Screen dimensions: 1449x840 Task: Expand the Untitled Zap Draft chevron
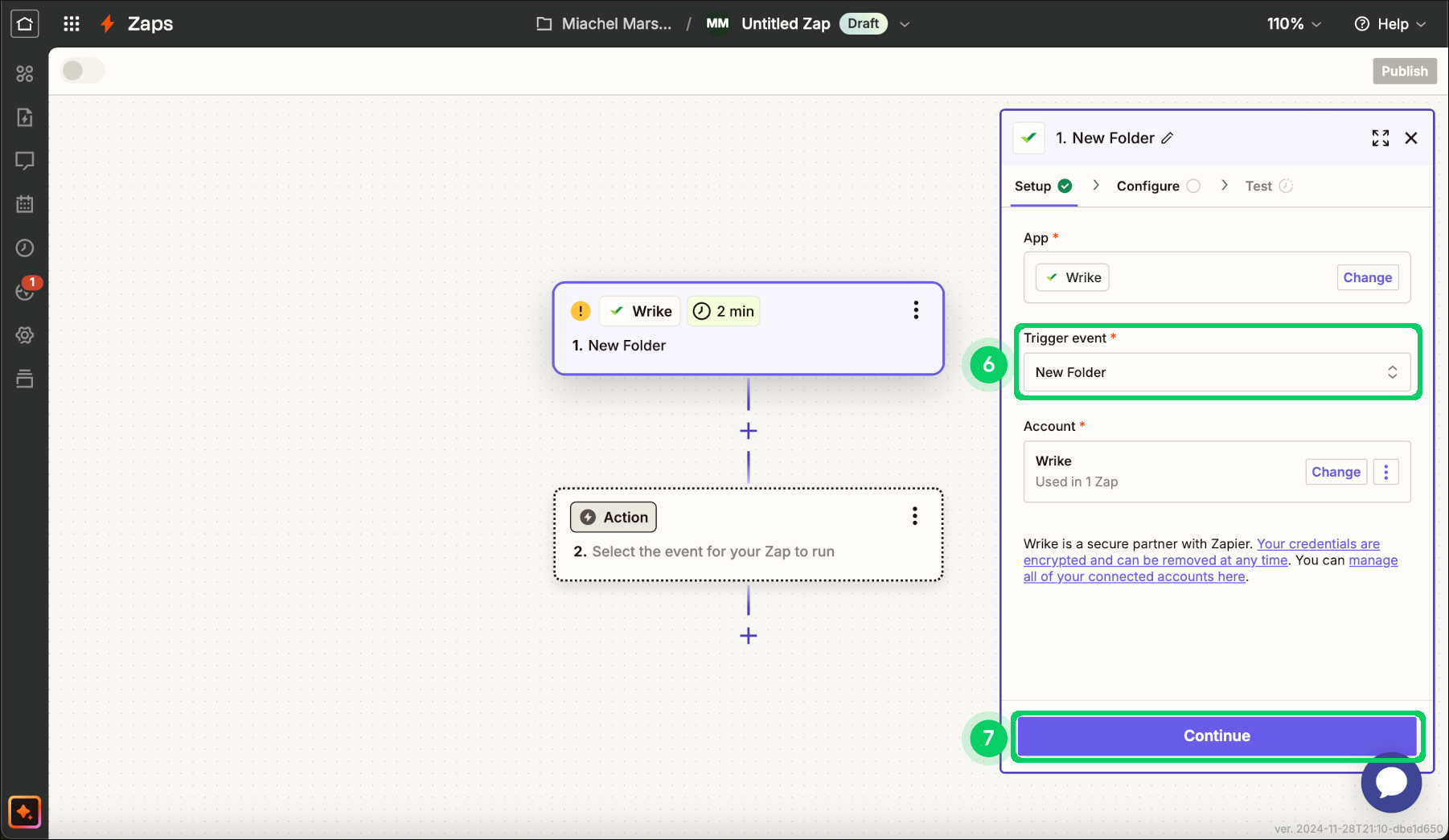tap(905, 24)
